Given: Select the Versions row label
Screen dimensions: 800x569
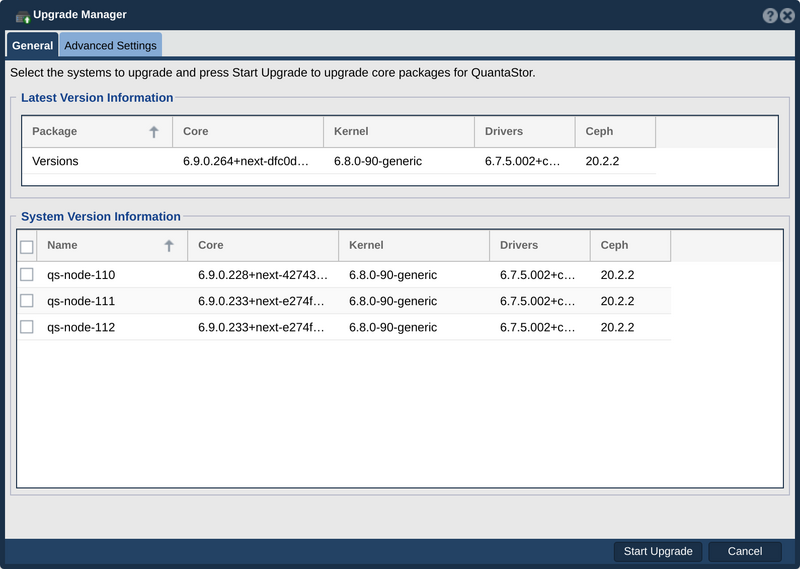Looking at the screenshot, I should coord(55,161).
